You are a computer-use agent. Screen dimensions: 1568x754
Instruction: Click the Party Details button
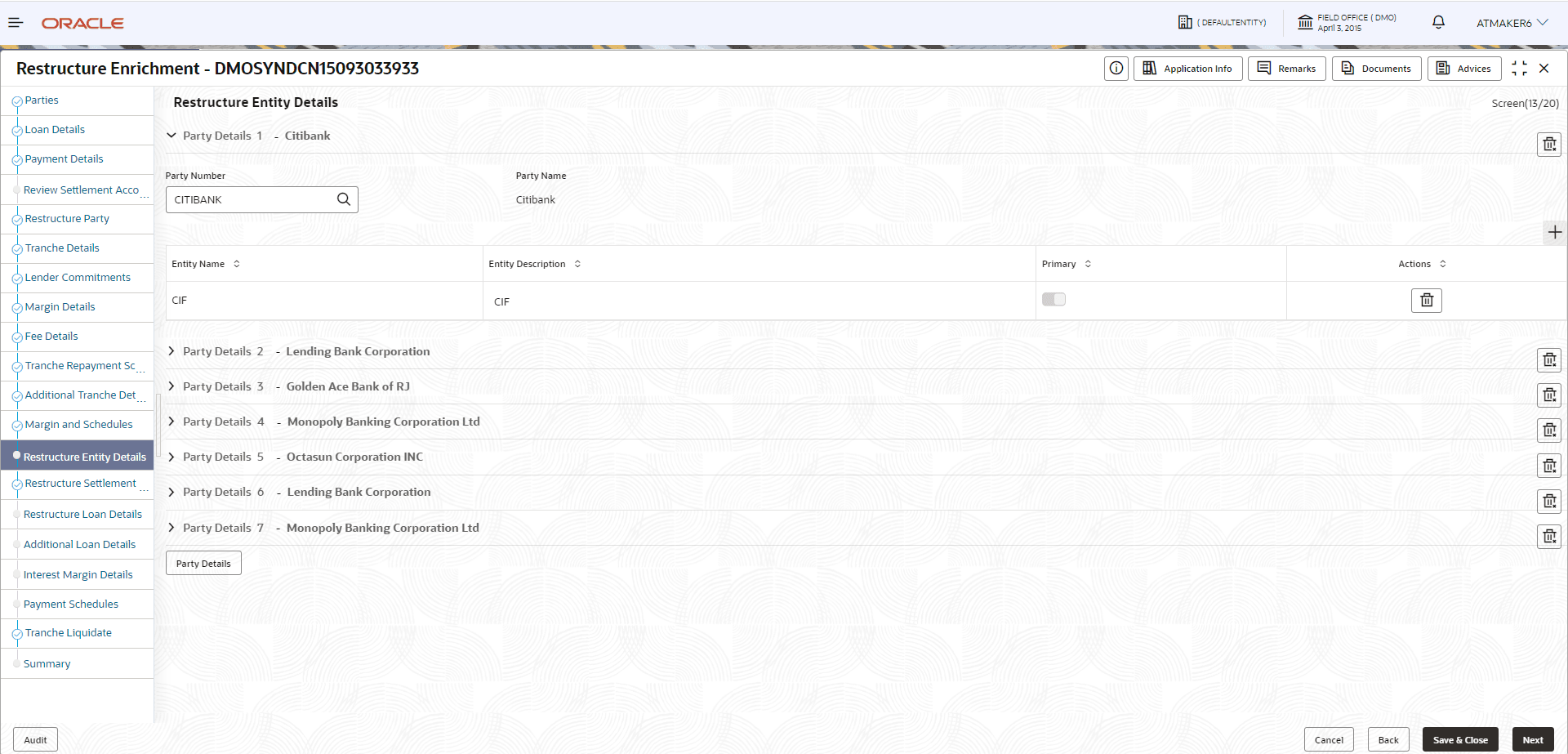[x=203, y=564]
